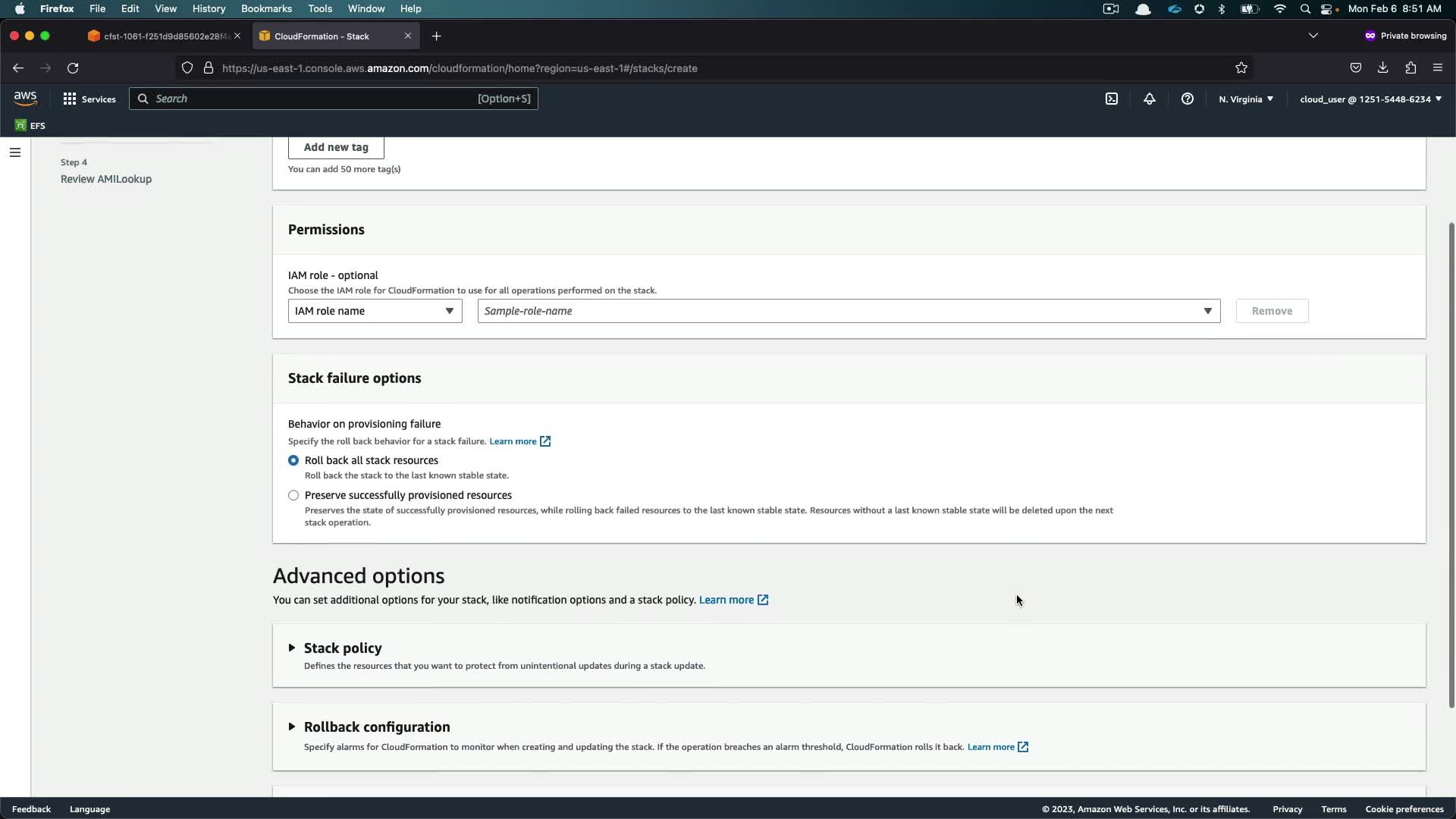Open the Sample-role-name selection dropdown
The height and width of the screenshot is (819, 1456).
click(x=849, y=311)
